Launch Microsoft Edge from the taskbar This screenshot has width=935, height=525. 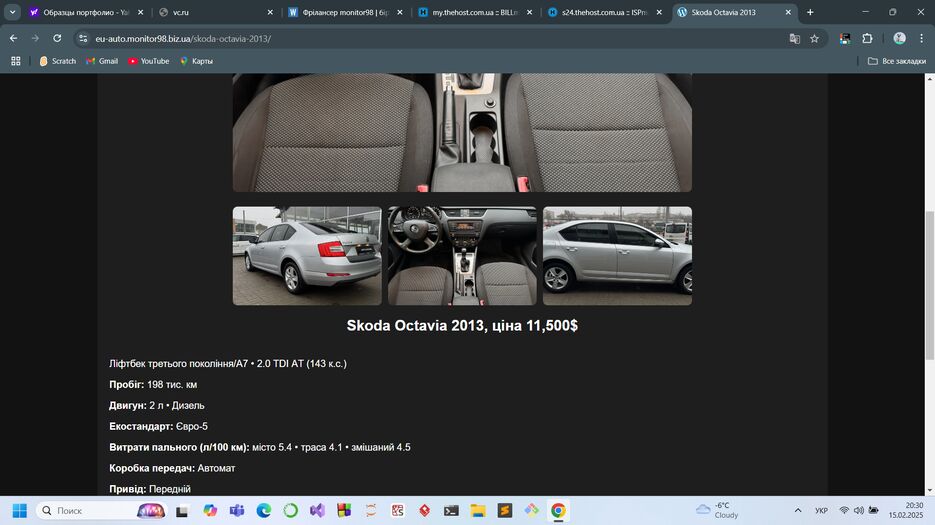pos(264,511)
